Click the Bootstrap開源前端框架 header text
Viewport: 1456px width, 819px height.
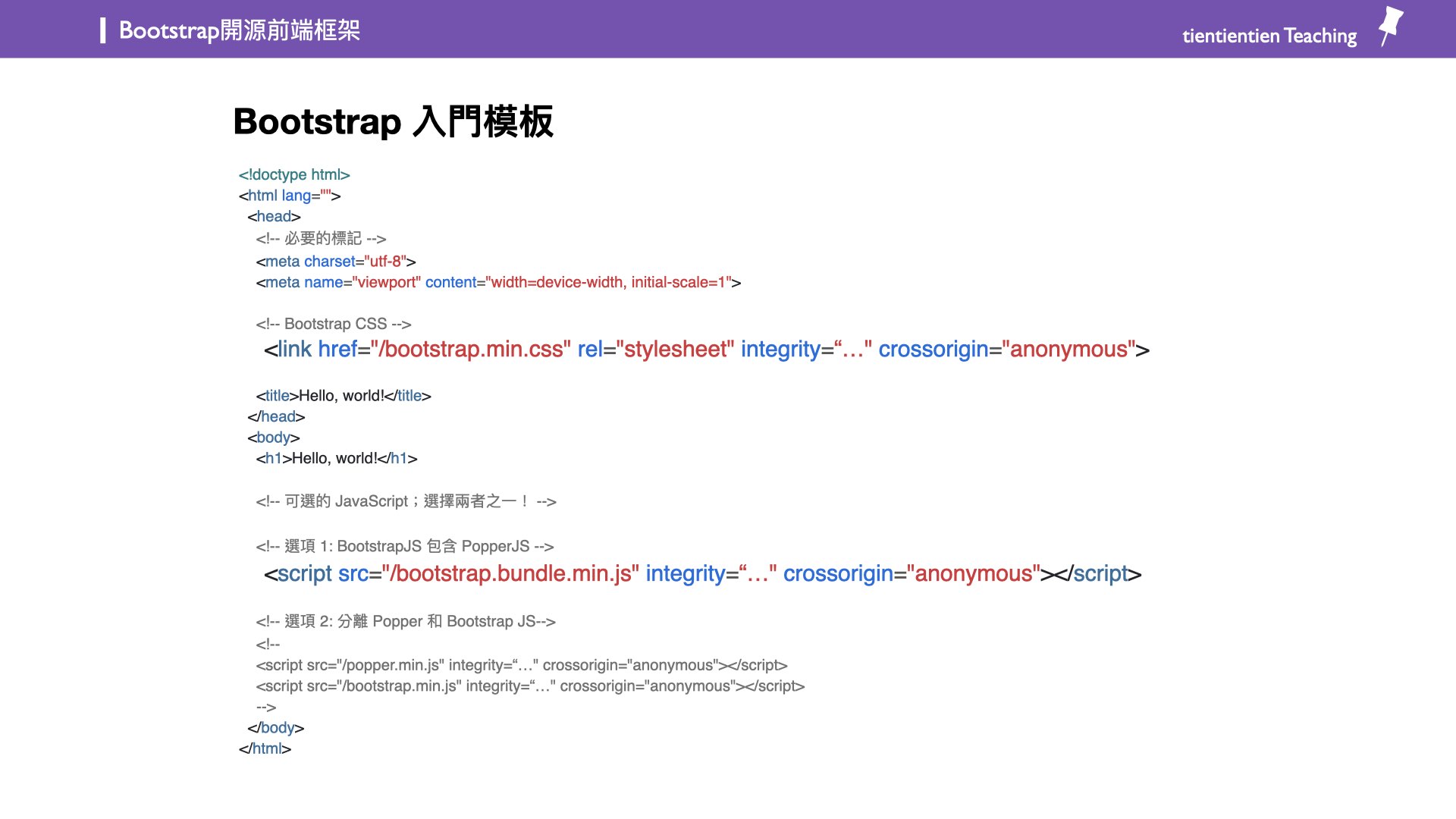click(240, 30)
